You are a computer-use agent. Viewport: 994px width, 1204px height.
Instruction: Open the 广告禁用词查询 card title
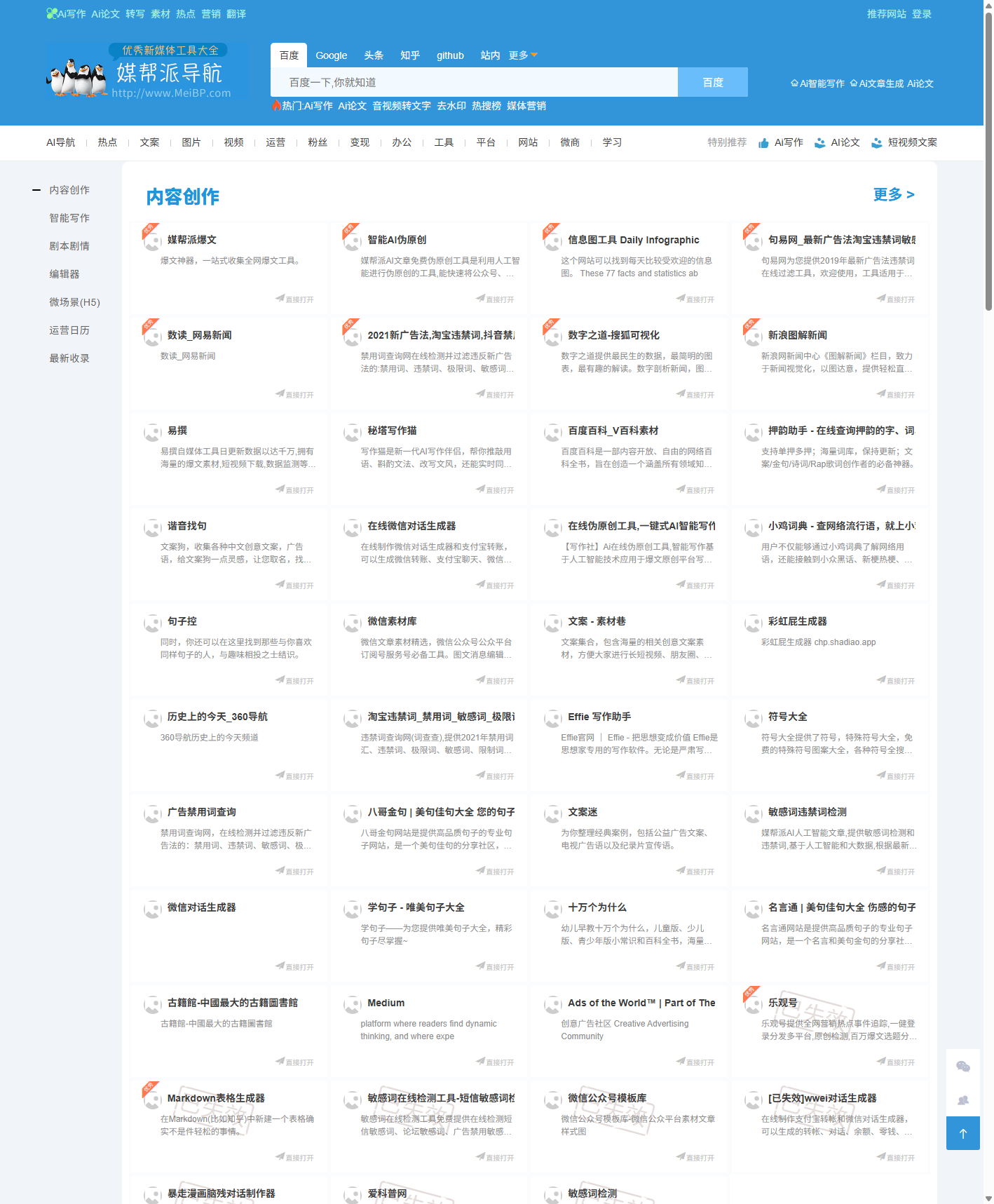coord(202,812)
